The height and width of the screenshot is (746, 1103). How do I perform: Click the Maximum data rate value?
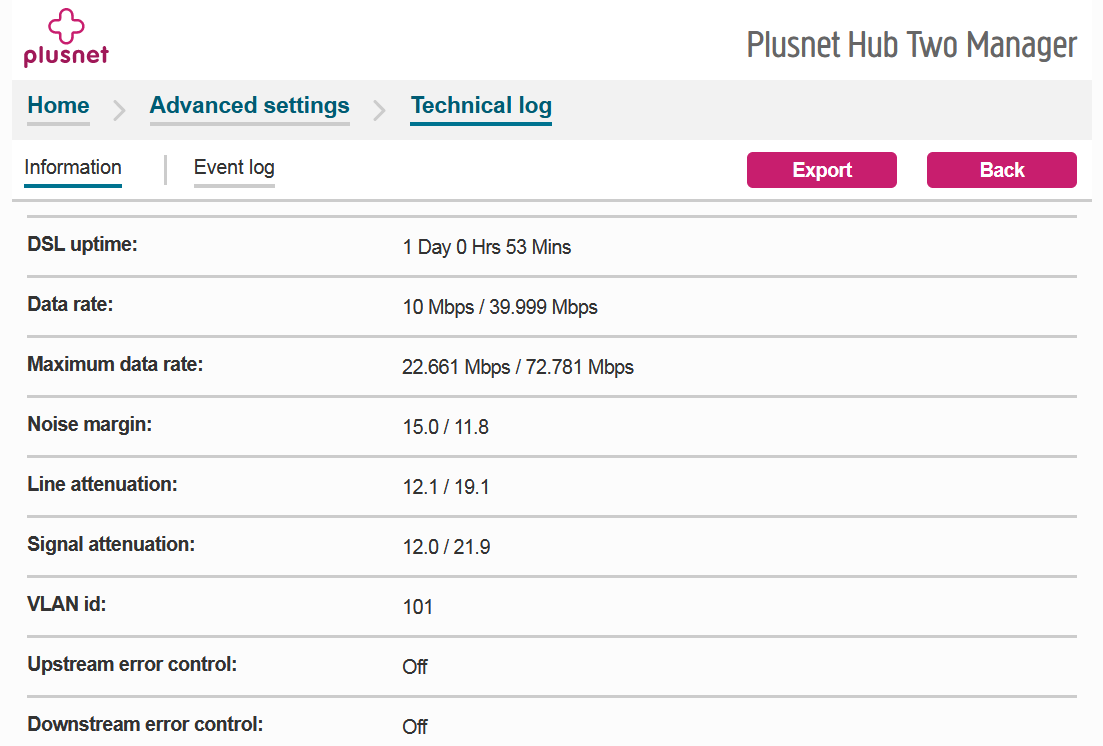(518, 367)
